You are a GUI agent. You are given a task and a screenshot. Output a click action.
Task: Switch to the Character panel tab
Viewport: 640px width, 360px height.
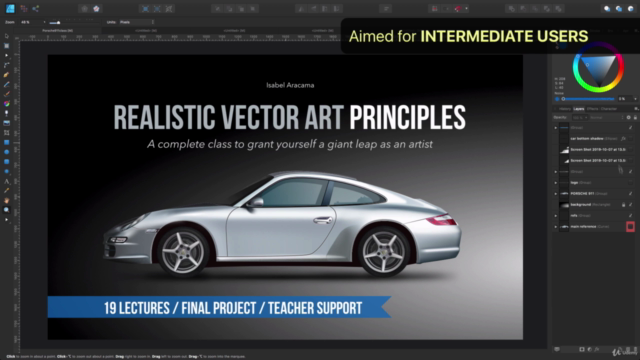point(609,109)
